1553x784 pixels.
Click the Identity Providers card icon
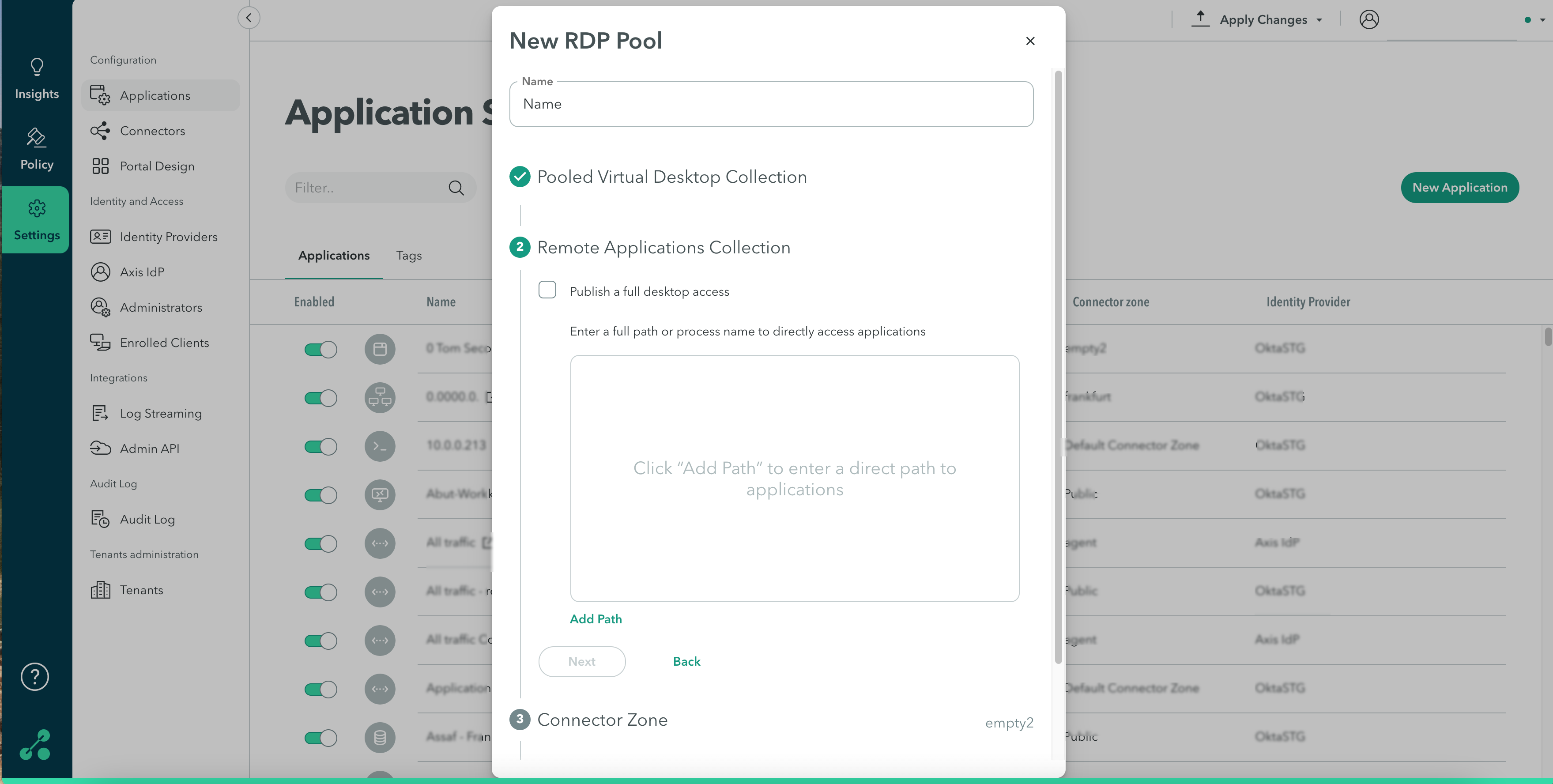point(100,237)
